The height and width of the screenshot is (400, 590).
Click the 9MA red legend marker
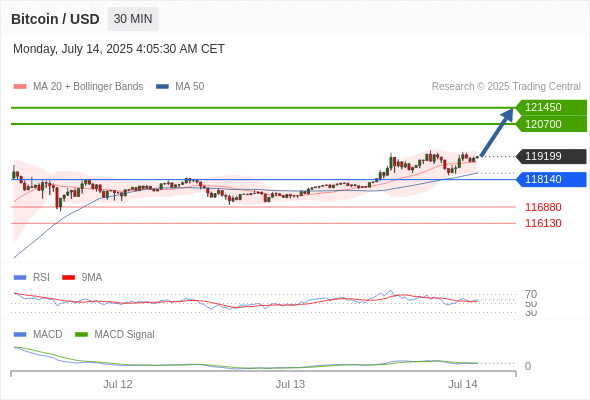(x=68, y=277)
